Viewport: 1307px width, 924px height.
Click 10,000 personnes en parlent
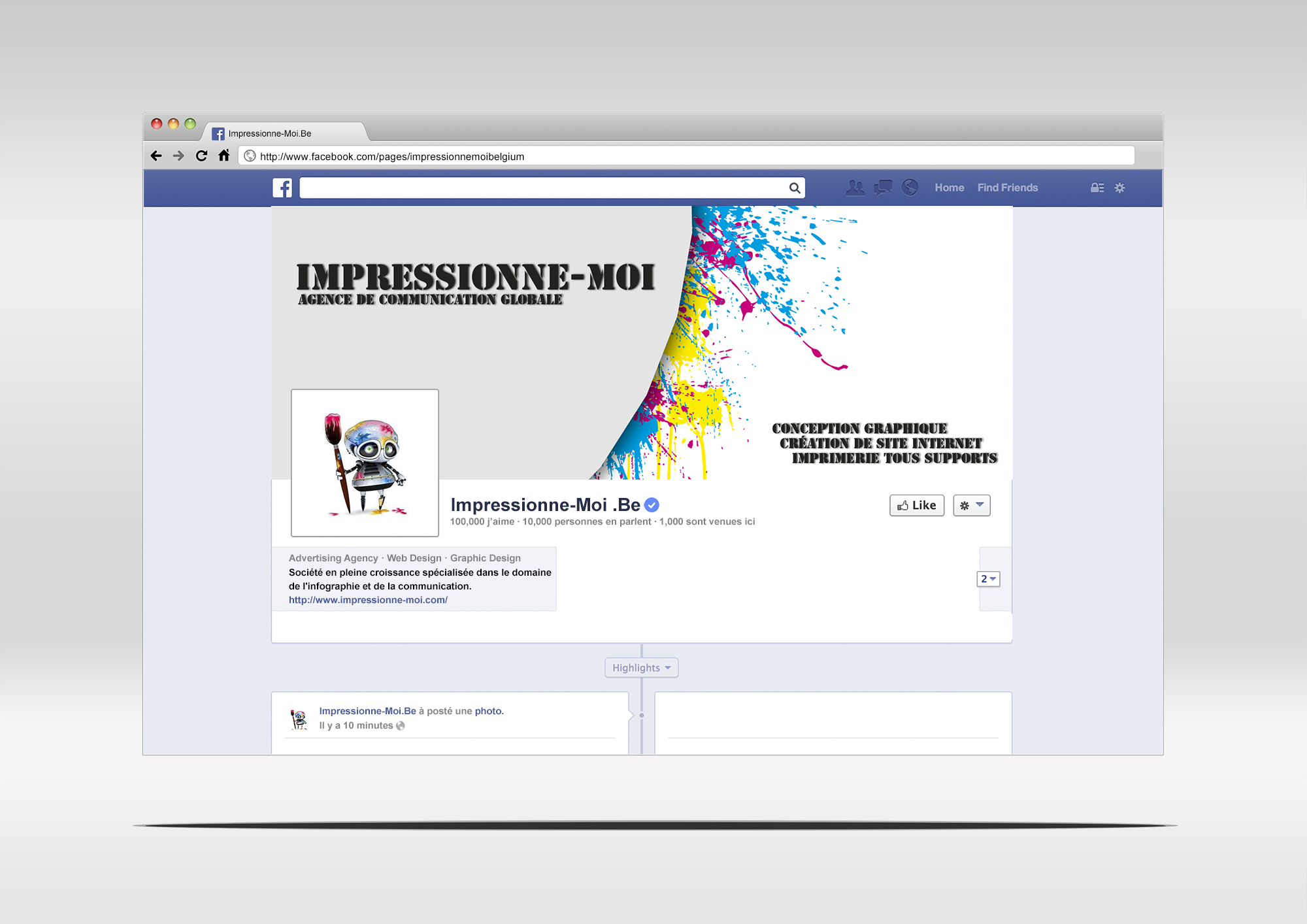587,521
